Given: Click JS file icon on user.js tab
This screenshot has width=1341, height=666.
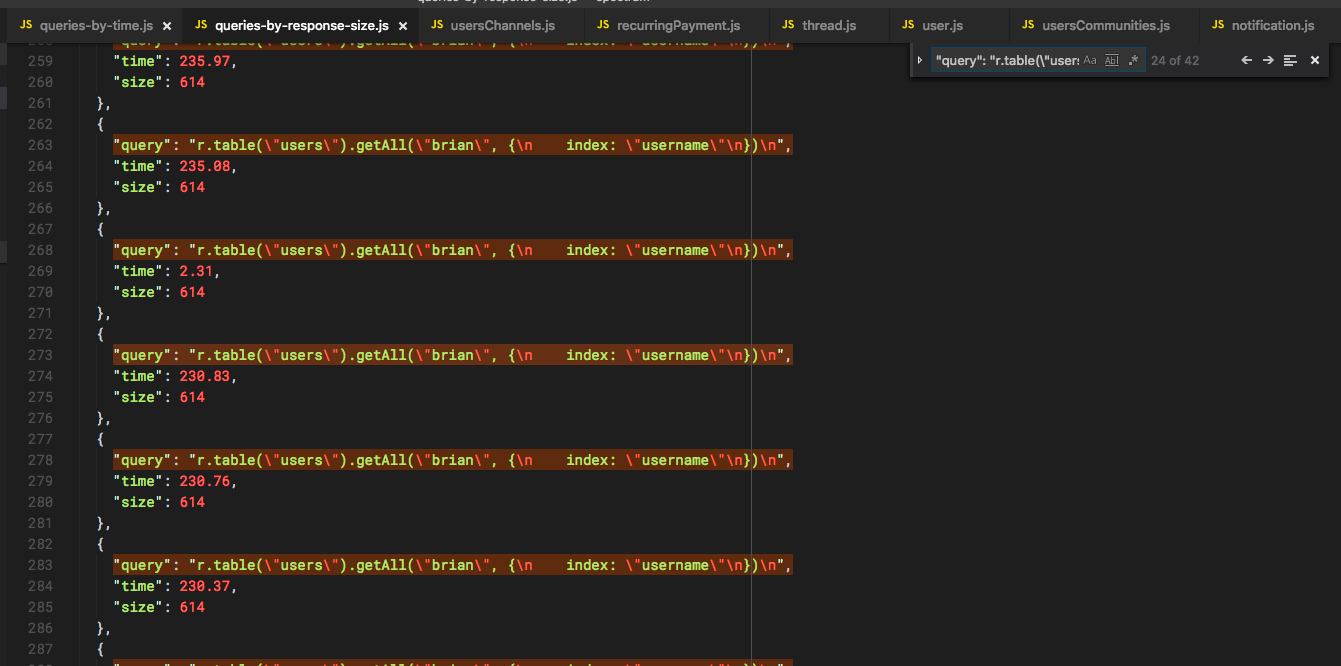Looking at the screenshot, I should [x=908, y=25].
